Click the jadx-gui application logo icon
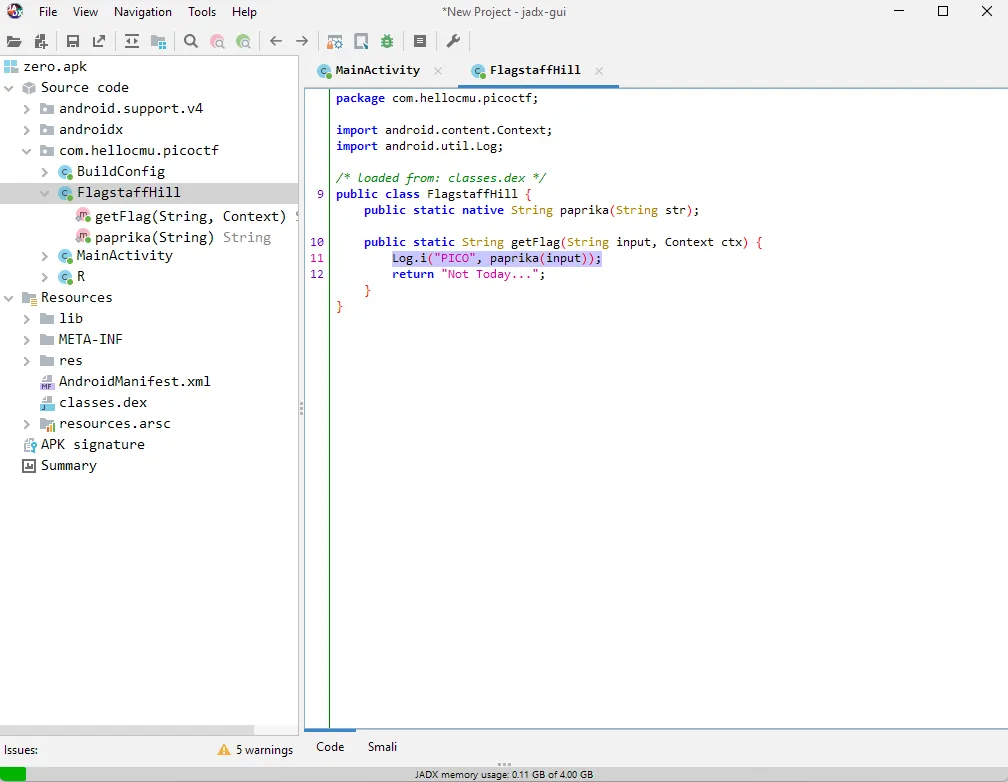 [x=15, y=11]
